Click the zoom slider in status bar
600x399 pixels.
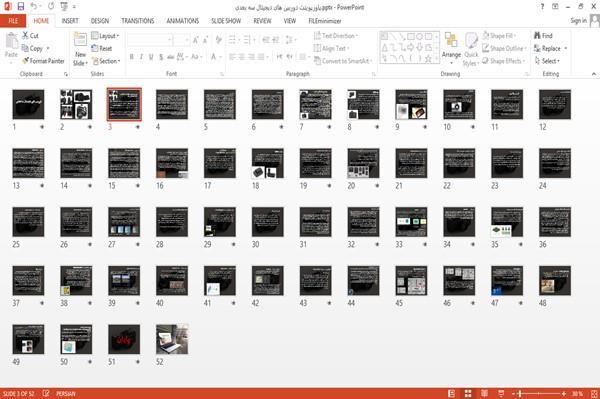(539, 394)
